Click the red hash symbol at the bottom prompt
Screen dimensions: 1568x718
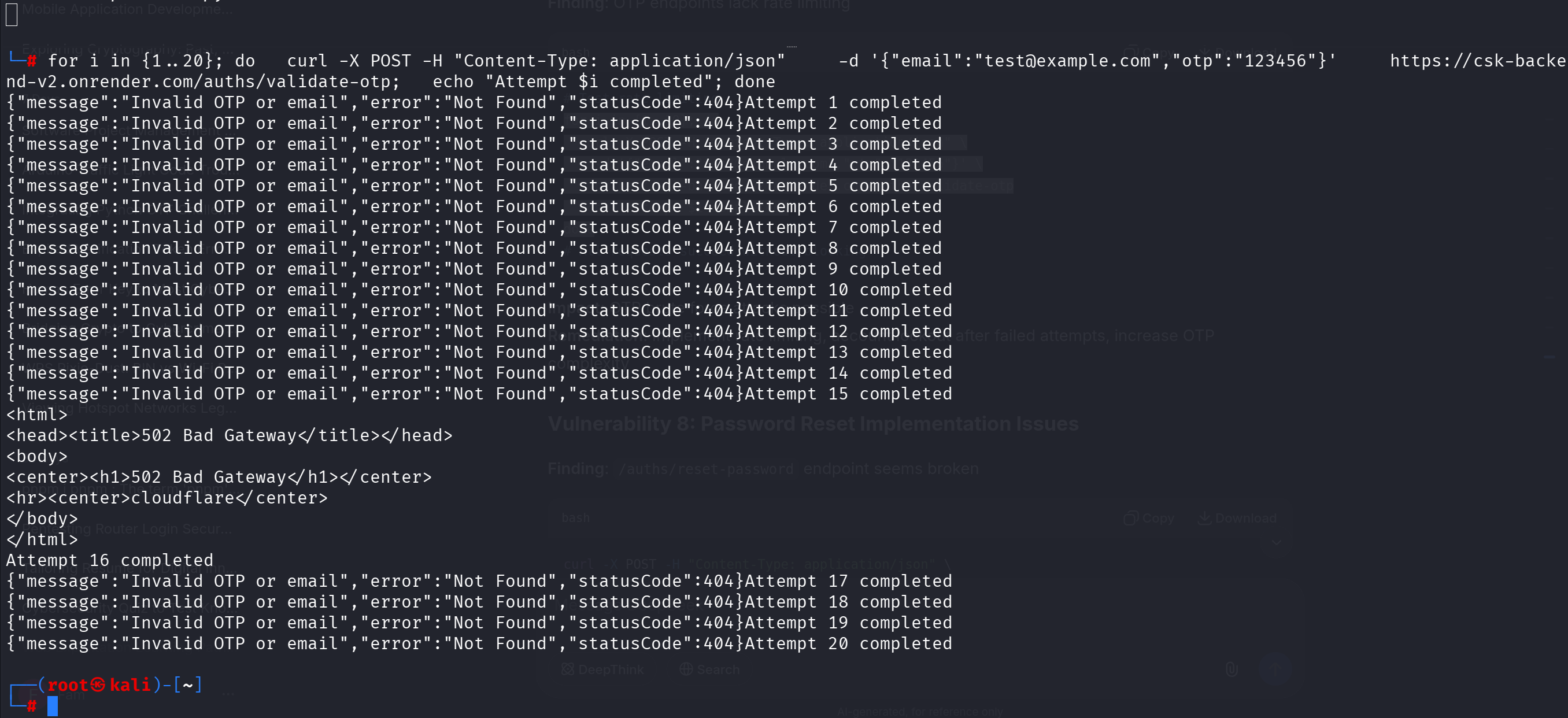point(32,706)
